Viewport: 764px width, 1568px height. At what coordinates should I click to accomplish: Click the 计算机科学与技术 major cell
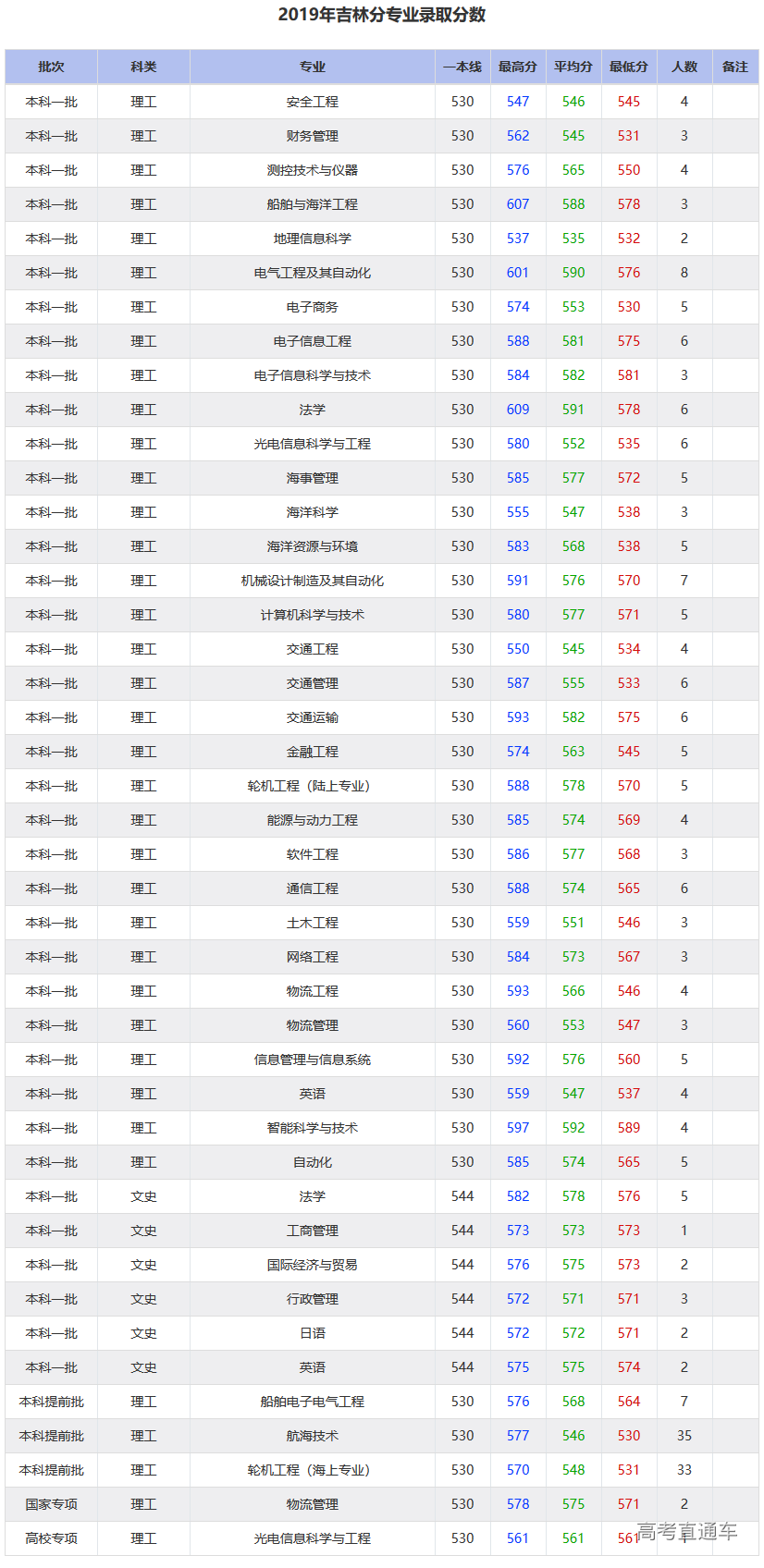coord(312,615)
